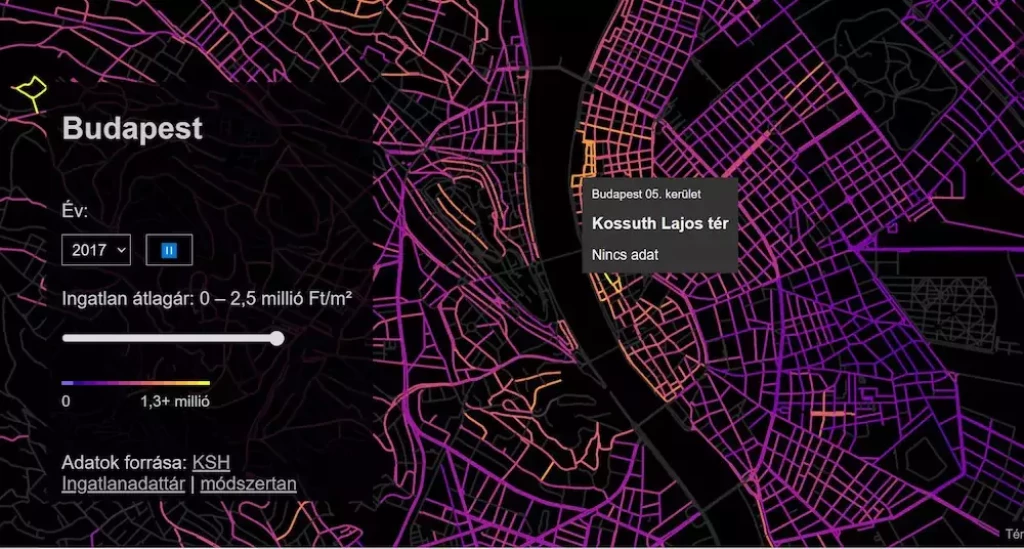Image resolution: width=1024 pixels, height=549 pixels.
Task: Open the KSH data source link
Action: pos(211,463)
